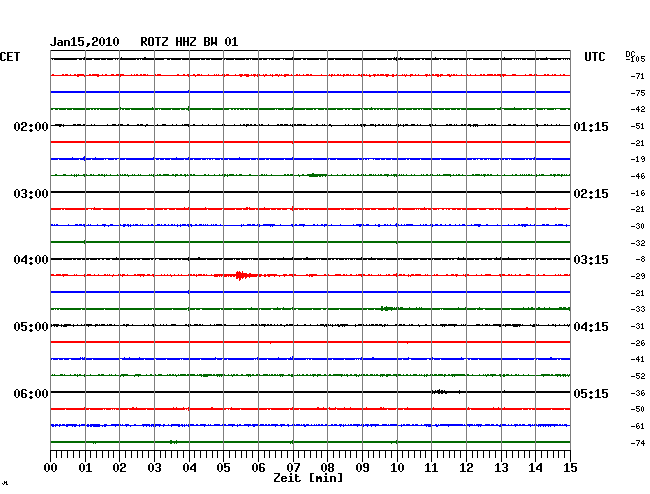Click the DC offset value -41
This screenshot has width=650, height=494.
(638, 359)
